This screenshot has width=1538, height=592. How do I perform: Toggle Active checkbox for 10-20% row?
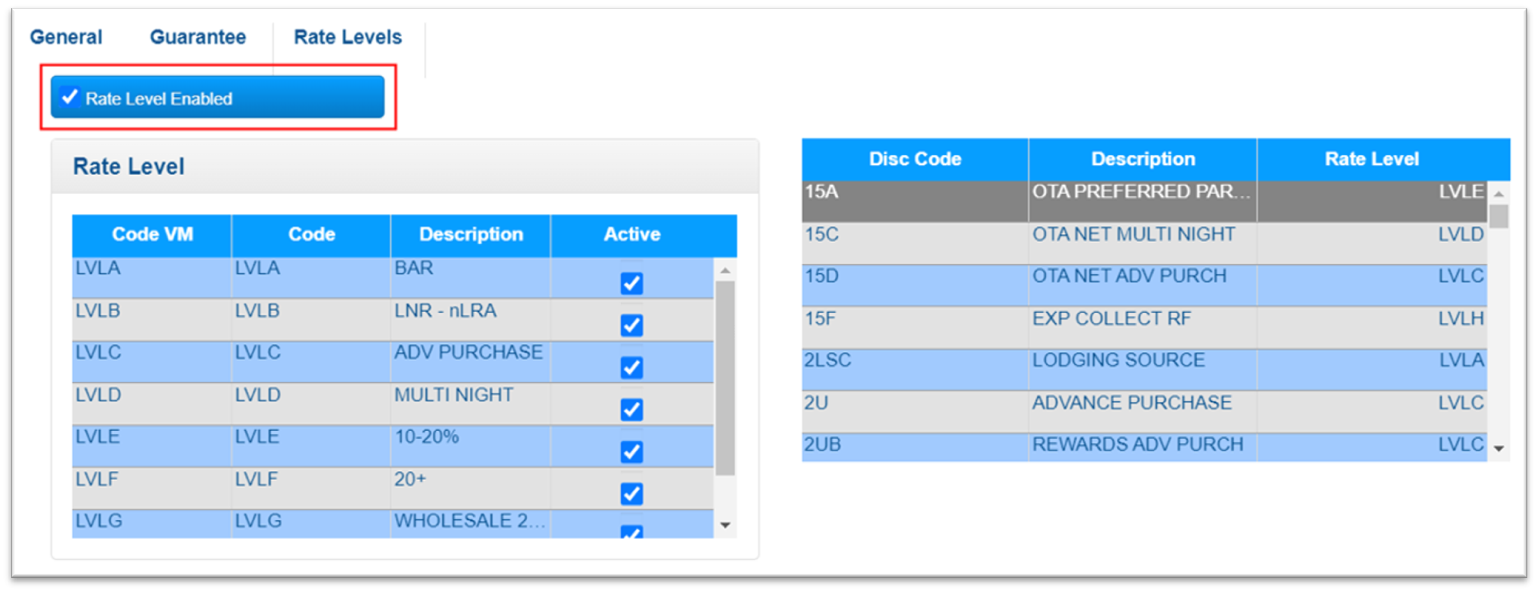(631, 452)
